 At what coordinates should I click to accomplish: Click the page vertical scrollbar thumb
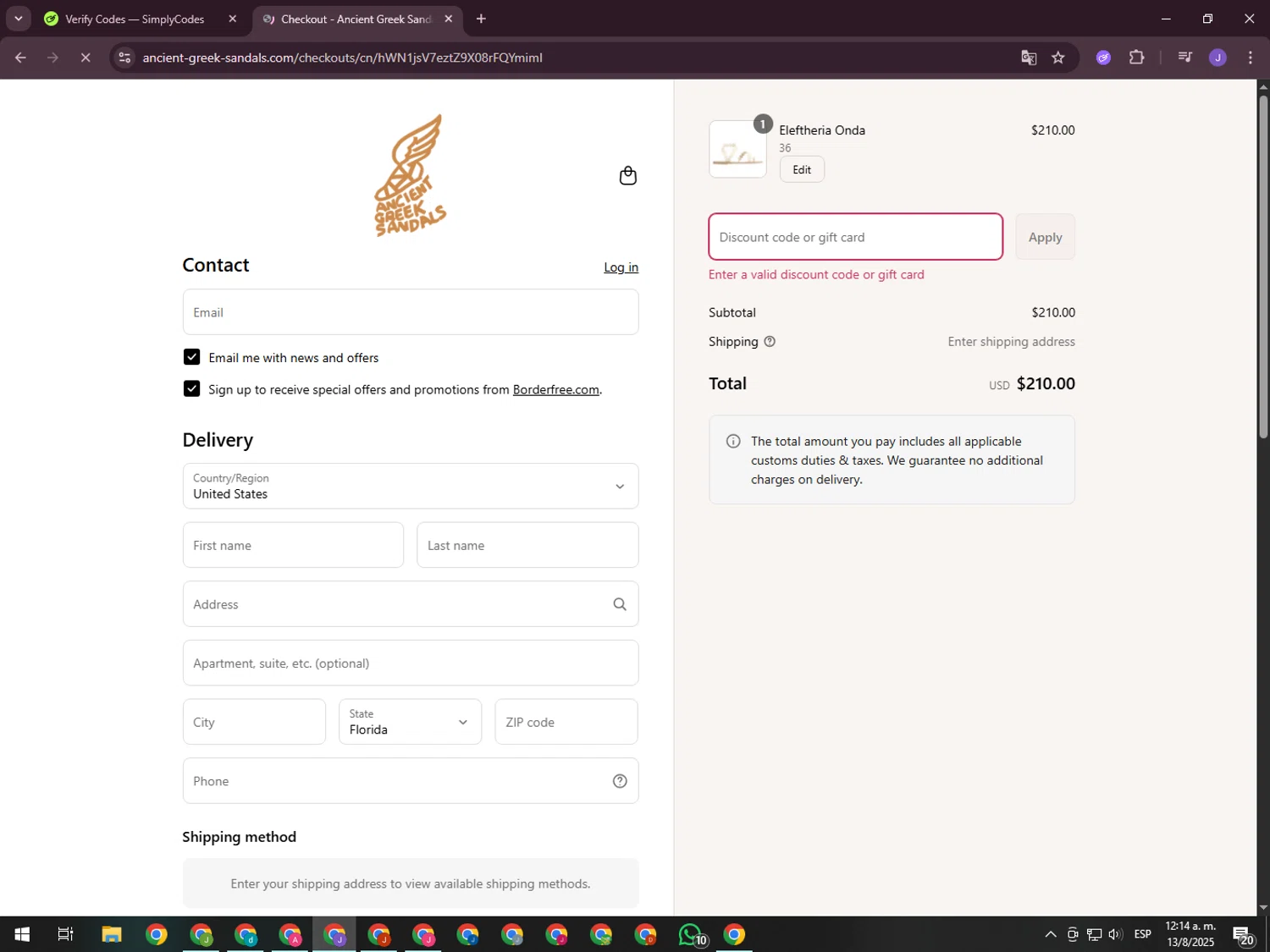[x=1263, y=267]
